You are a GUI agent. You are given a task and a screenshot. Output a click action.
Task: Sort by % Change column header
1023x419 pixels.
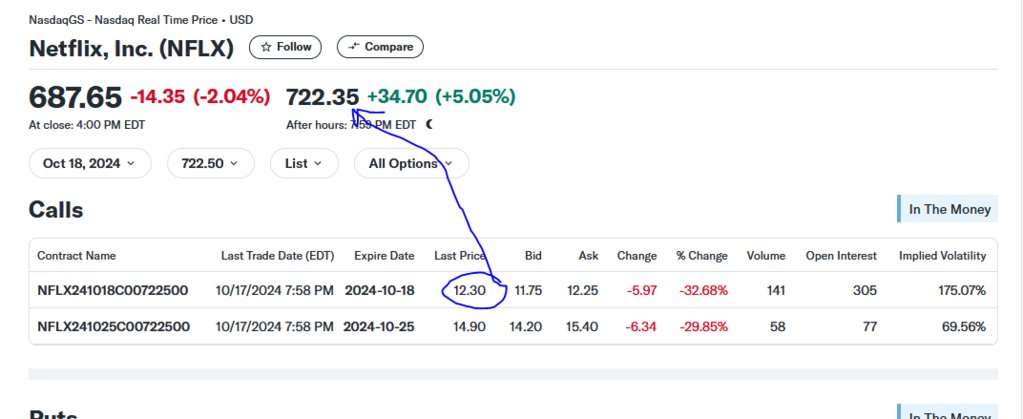pyautogui.click(x=702, y=256)
